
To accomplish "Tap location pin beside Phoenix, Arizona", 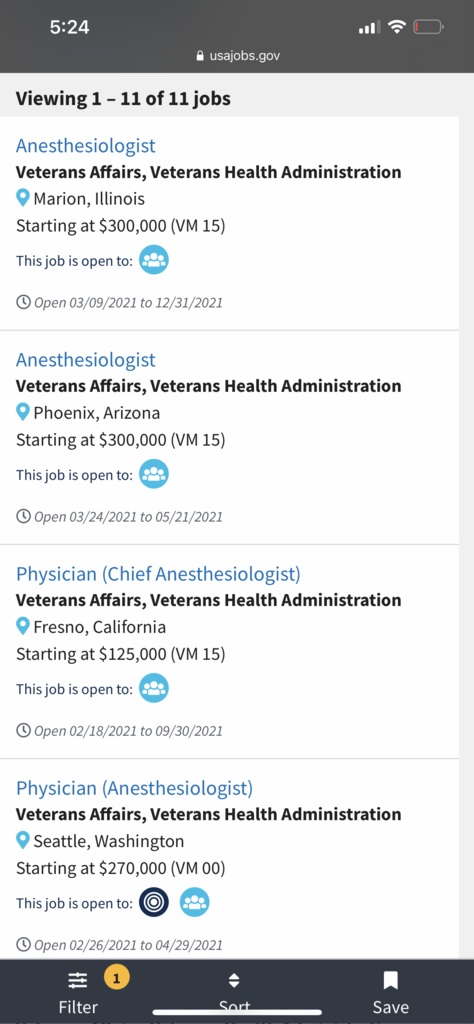I will pos(23,412).
